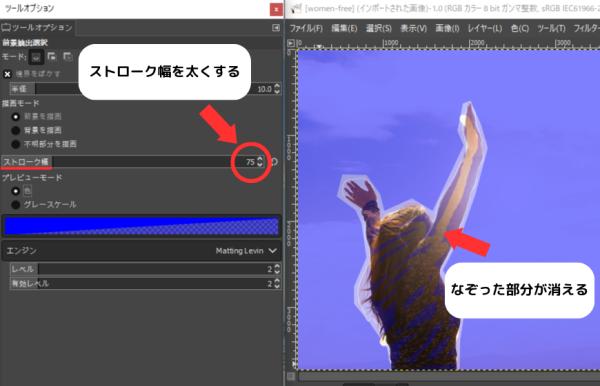Click the stroke width value 75
The height and width of the screenshot is (386, 600).
click(250, 162)
